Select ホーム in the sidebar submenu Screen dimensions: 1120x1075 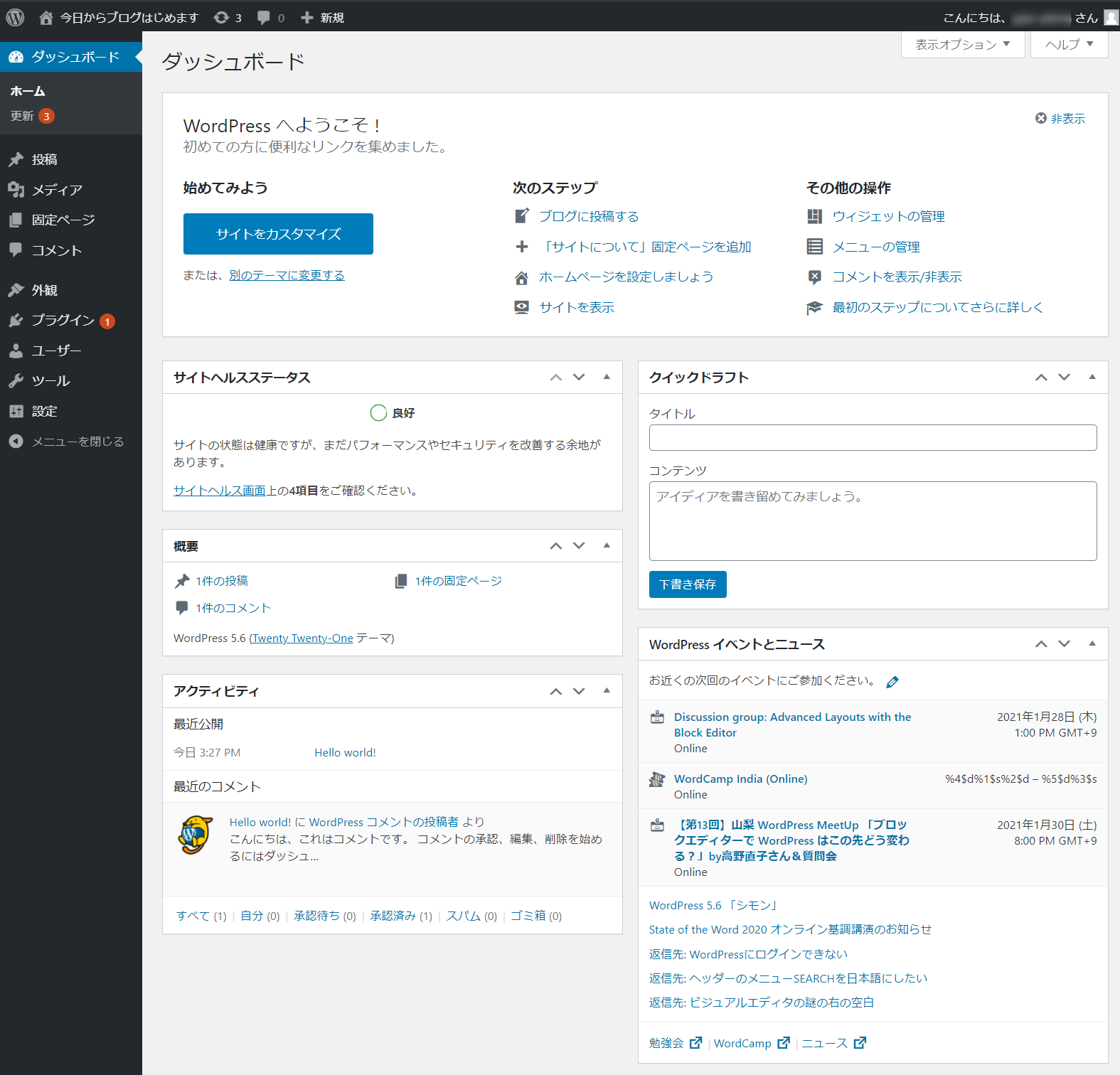click(x=28, y=91)
